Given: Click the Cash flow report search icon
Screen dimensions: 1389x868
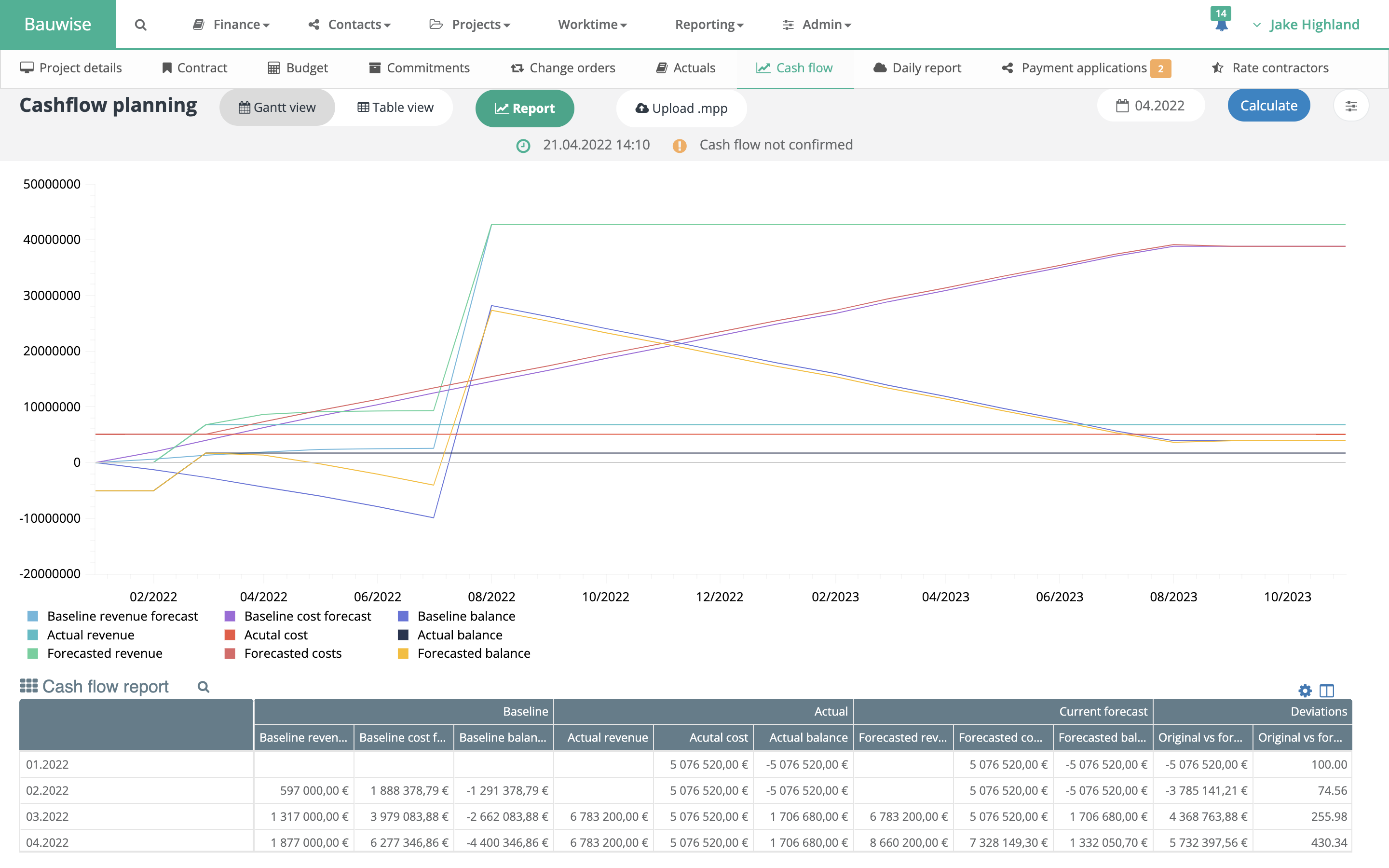Looking at the screenshot, I should pos(203,687).
